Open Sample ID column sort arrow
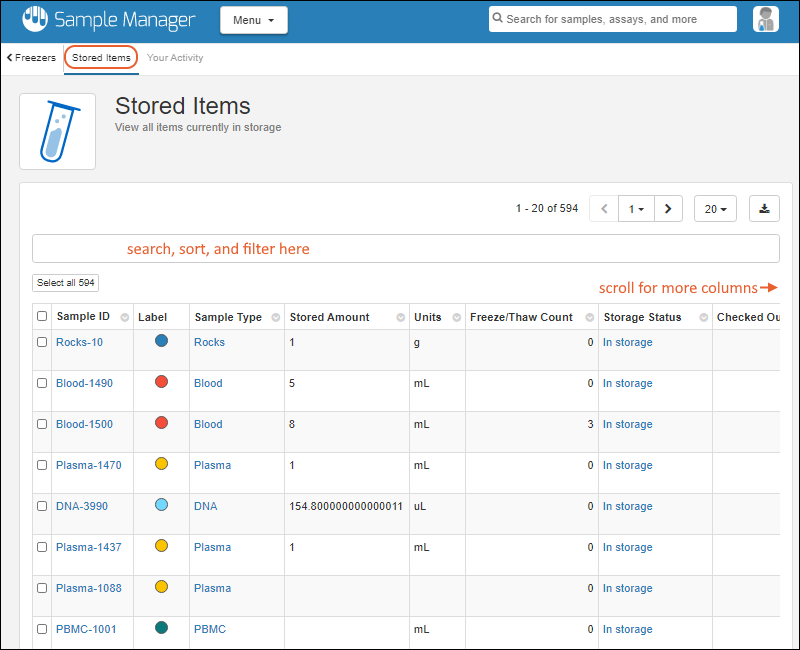The image size is (800, 650). 124,318
